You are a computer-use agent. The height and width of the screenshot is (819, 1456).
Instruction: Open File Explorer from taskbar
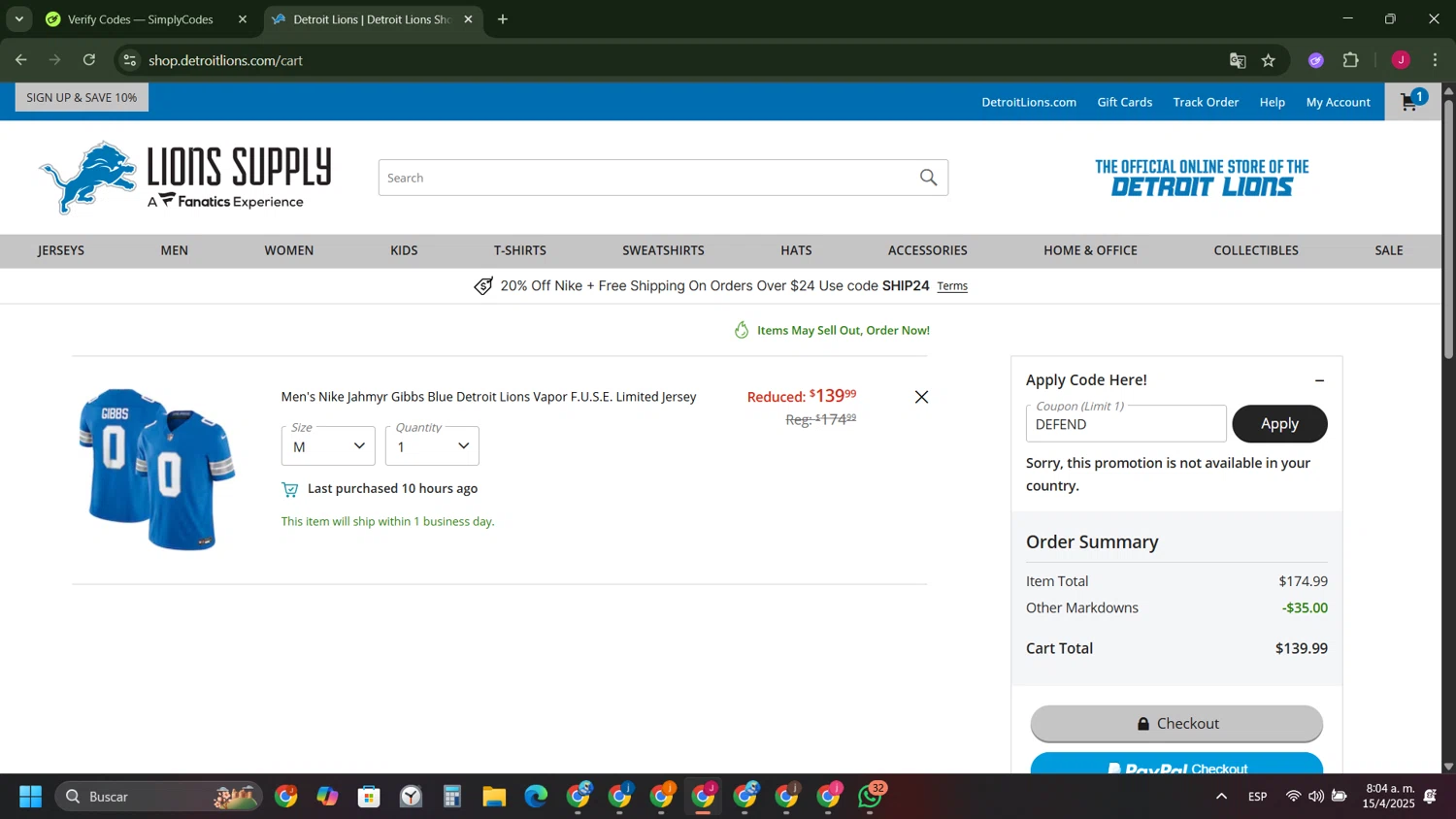click(494, 797)
